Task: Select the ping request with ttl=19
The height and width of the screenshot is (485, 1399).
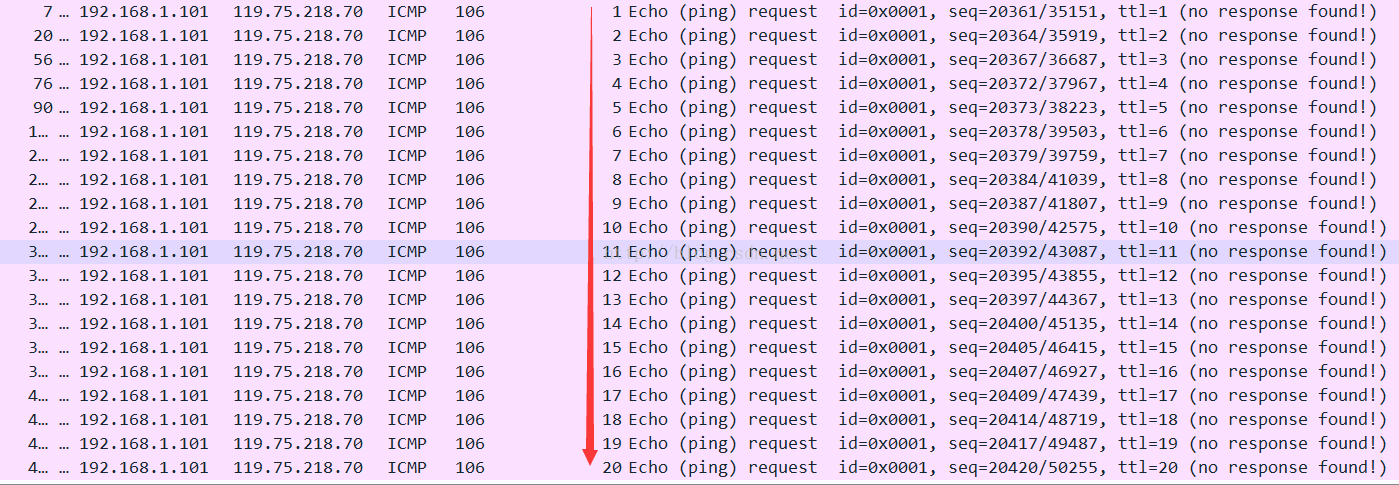Action: pyautogui.click(x=699, y=444)
